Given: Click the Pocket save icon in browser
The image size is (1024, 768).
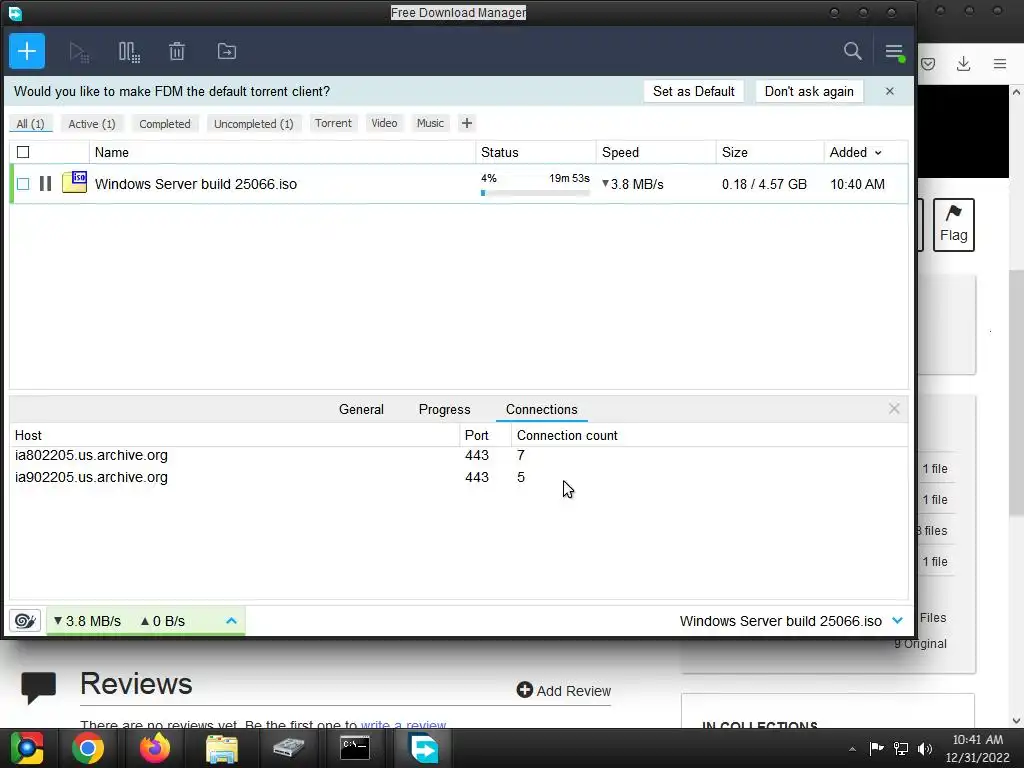Looking at the screenshot, I should (x=927, y=63).
